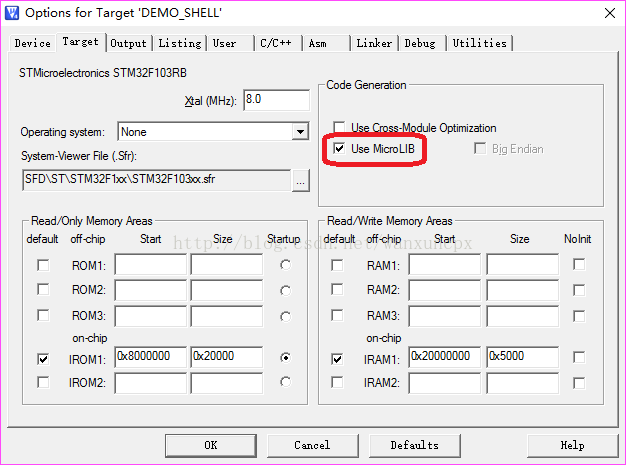Image resolution: width=626 pixels, height=465 pixels.
Task: Click the ROM2 Size field
Action: (x=227, y=290)
